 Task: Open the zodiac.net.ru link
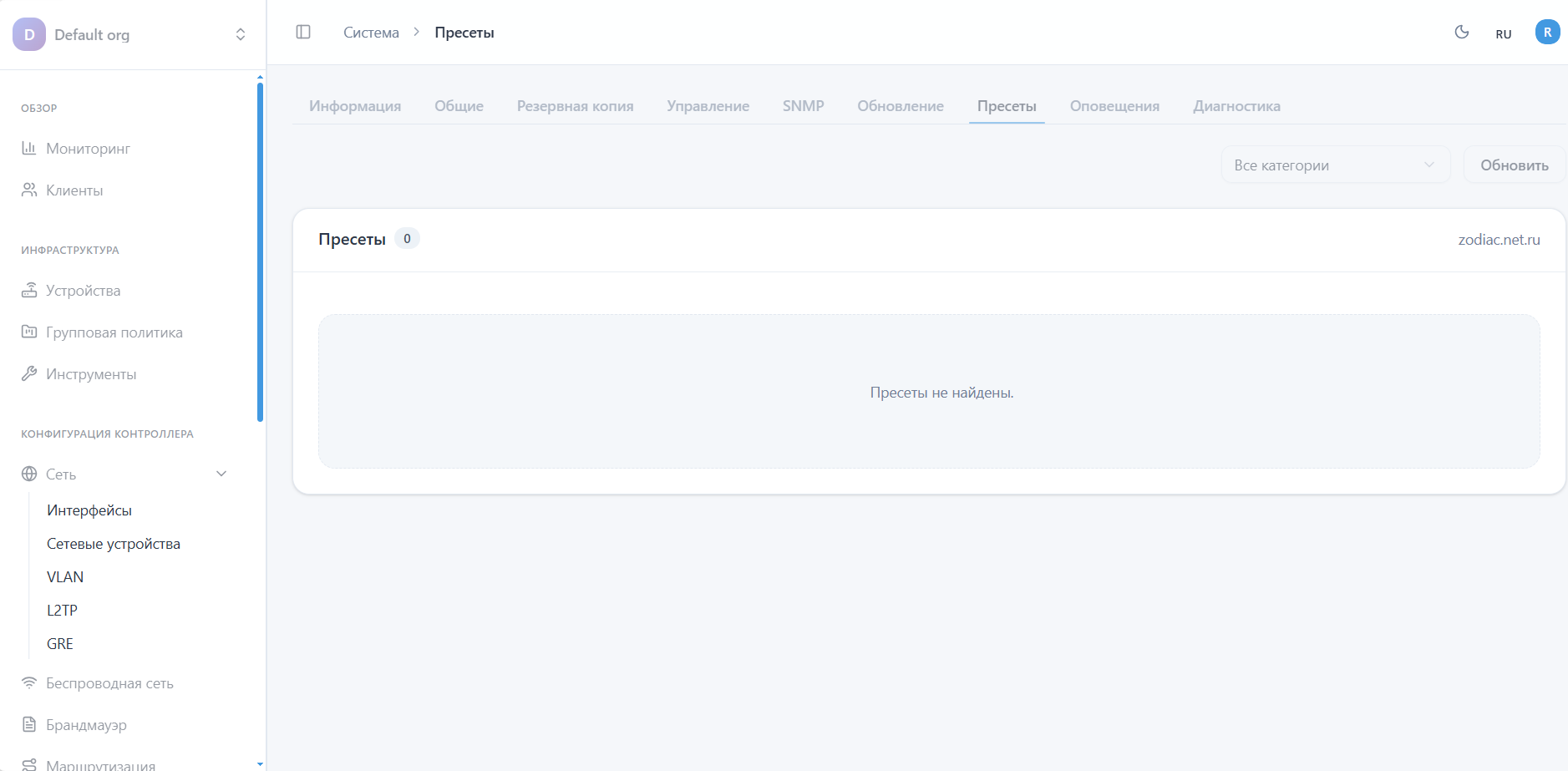(x=1499, y=240)
